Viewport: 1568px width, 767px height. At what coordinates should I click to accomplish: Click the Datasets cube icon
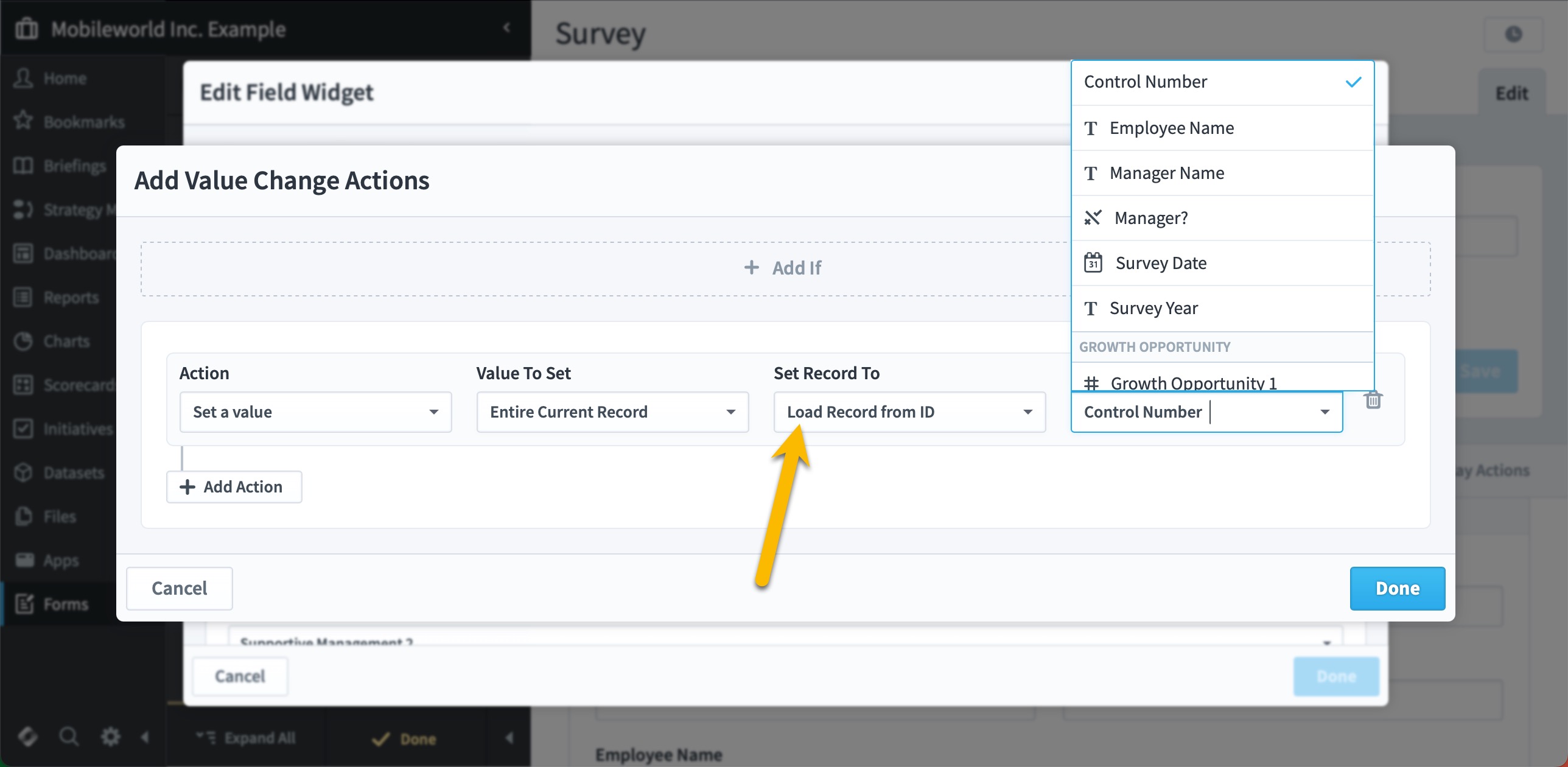point(24,472)
